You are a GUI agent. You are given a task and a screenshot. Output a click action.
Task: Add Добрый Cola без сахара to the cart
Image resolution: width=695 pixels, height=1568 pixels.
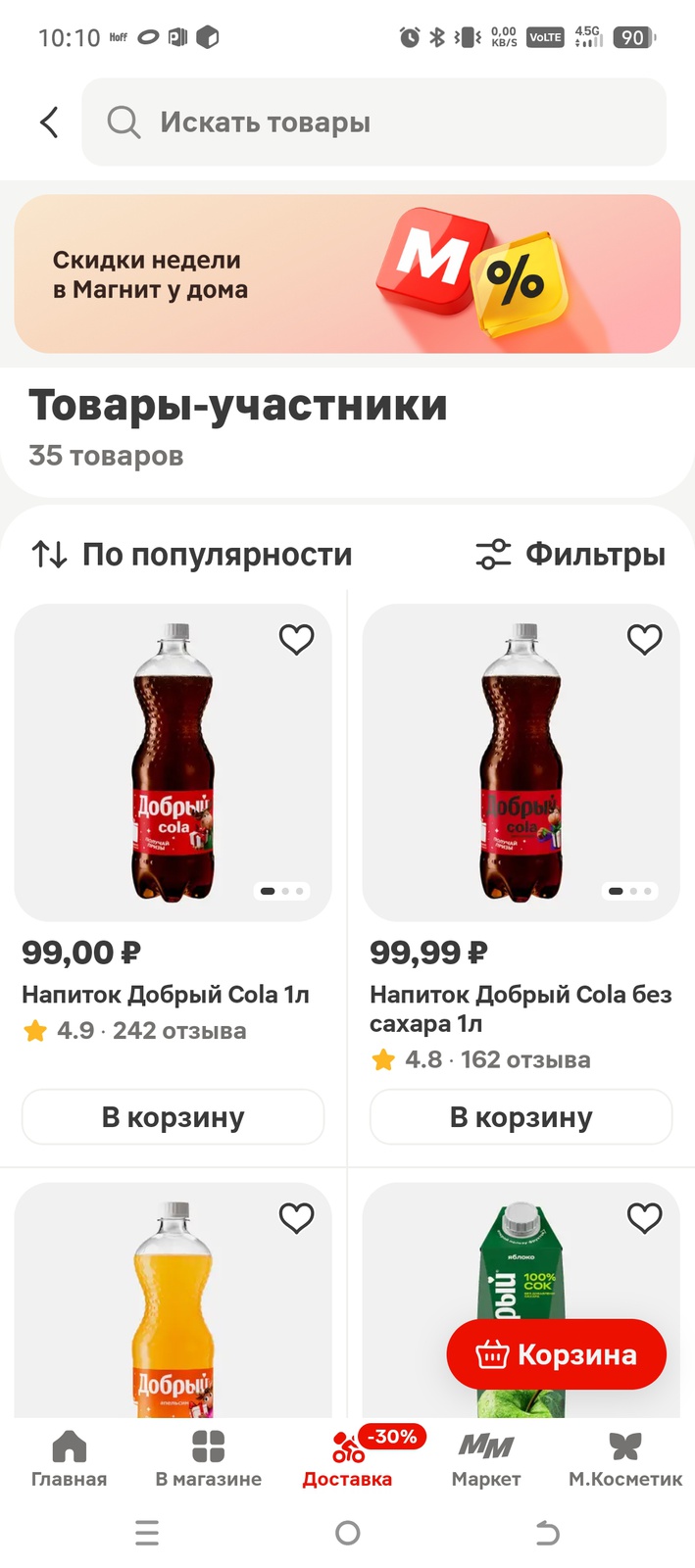pos(521,1117)
